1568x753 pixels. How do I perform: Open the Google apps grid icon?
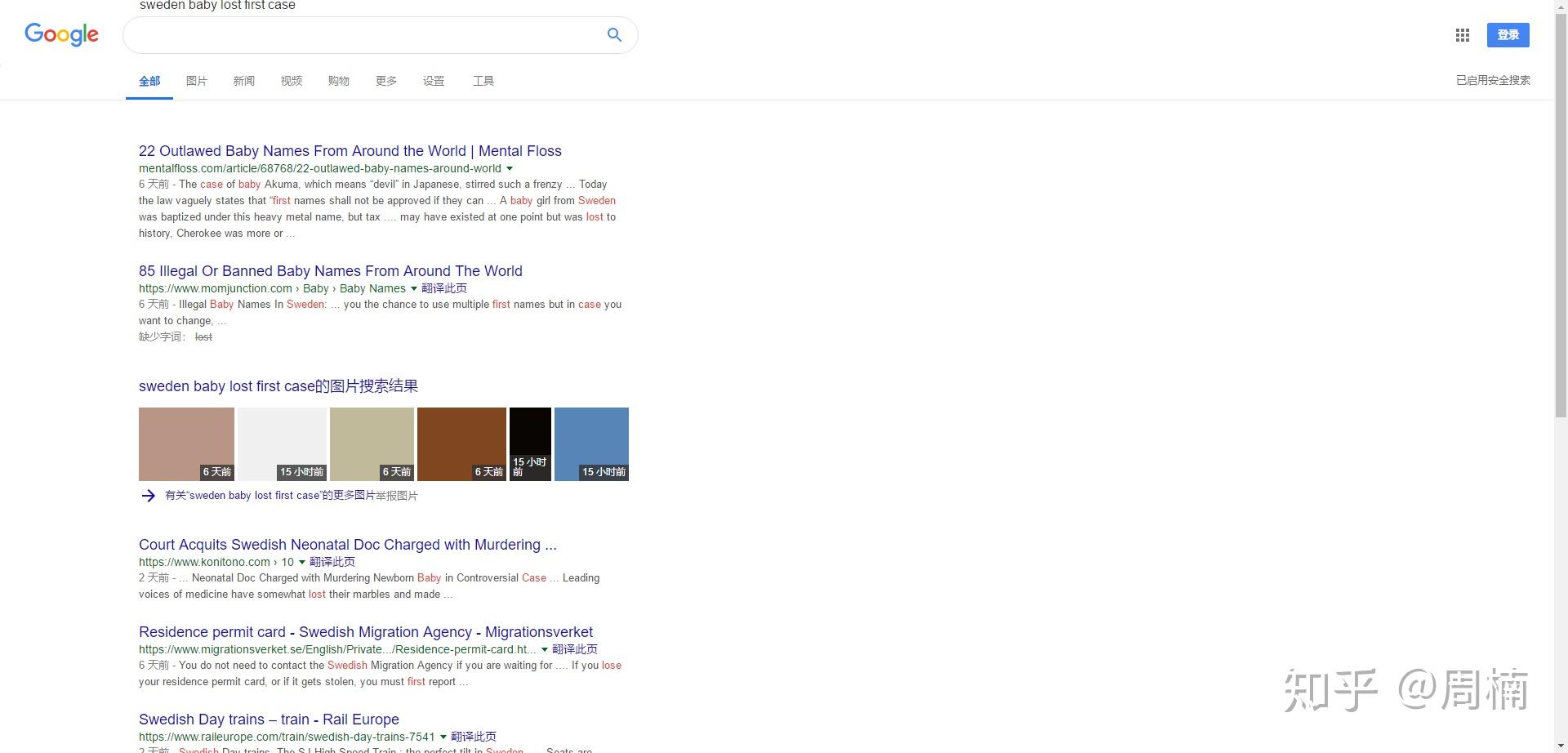tap(1463, 35)
